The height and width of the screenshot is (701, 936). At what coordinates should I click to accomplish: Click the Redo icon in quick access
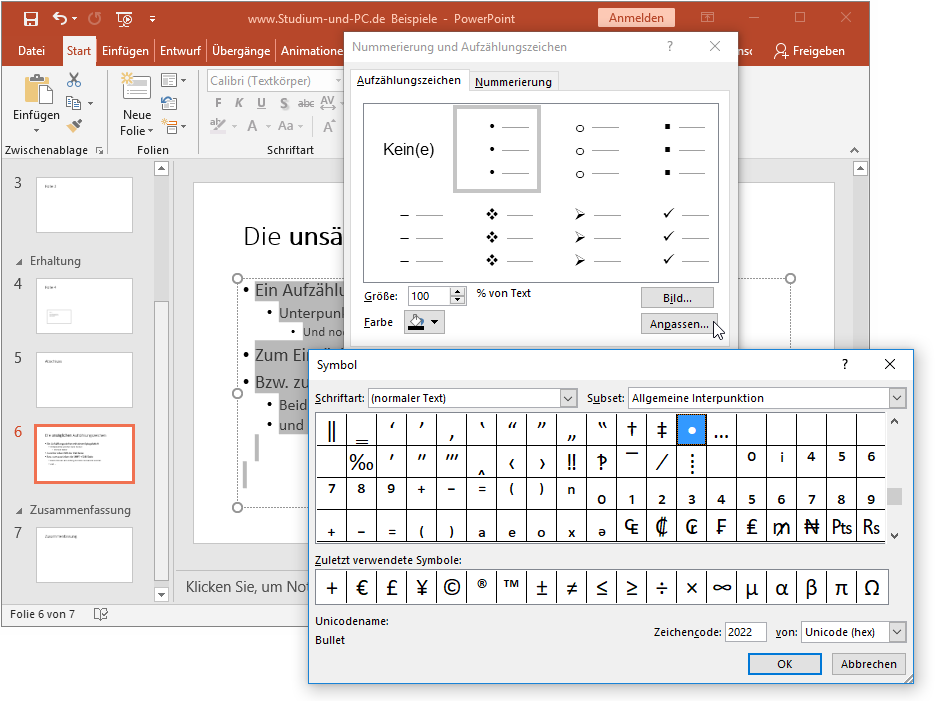coord(94,19)
